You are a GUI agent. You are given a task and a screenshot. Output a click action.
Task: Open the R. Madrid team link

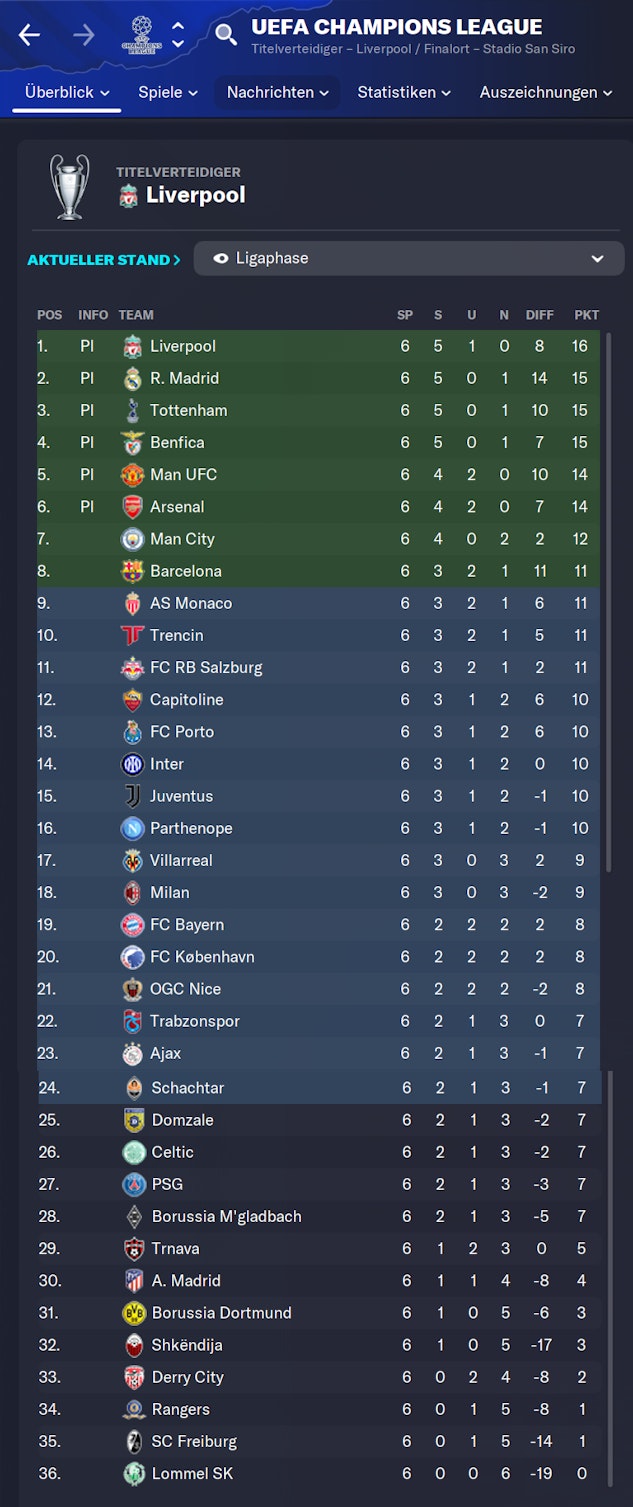tap(184, 378)
